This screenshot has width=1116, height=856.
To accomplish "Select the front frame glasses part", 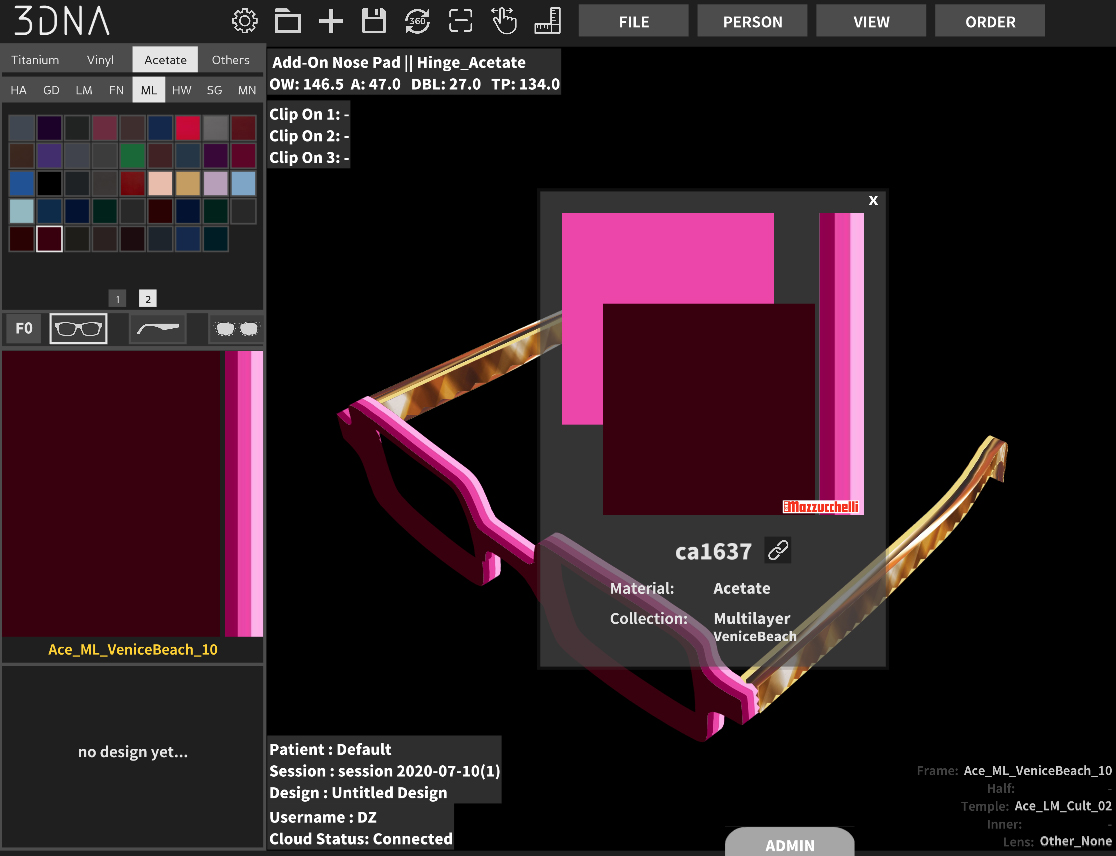I will 78,329.
